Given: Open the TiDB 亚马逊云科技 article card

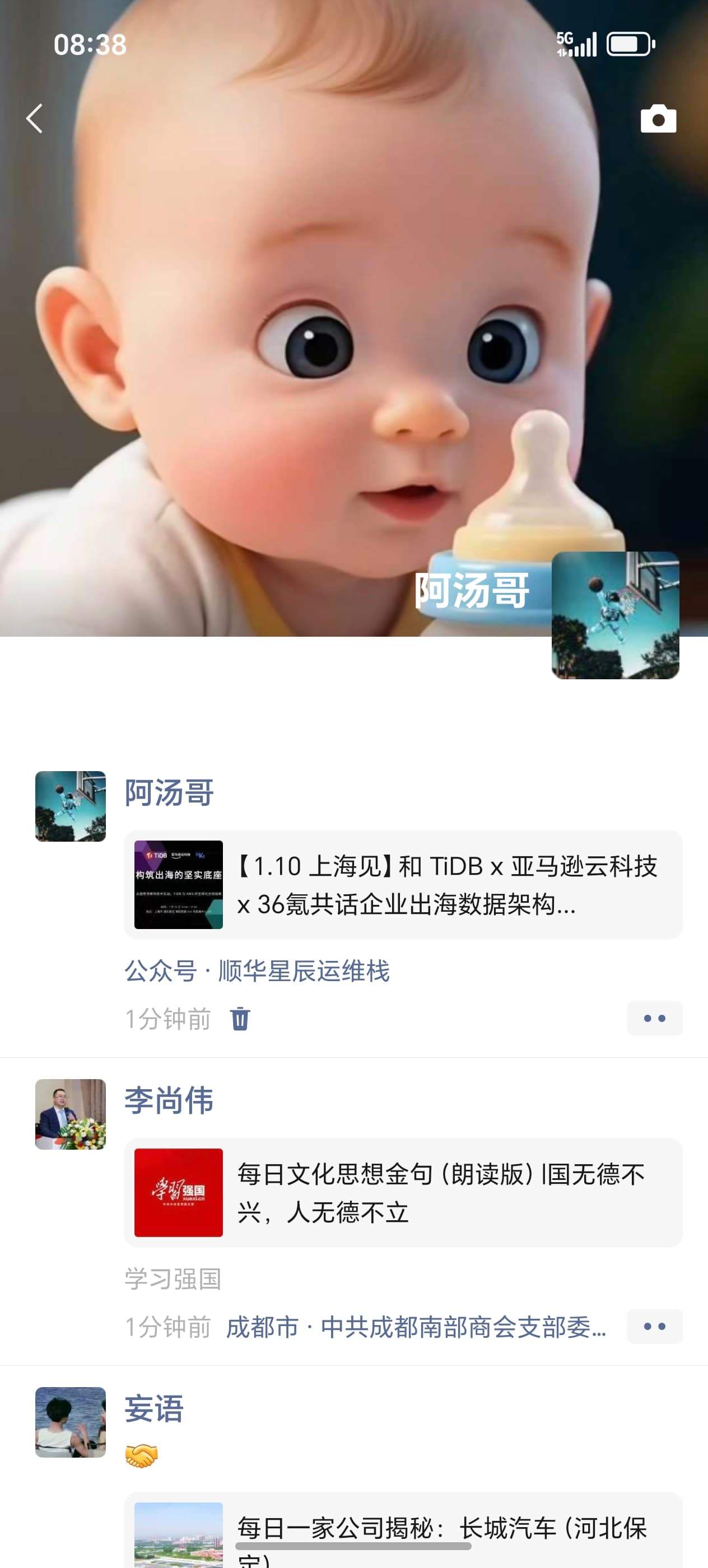Looking at the screenshot, I should [x=403, y=884].
